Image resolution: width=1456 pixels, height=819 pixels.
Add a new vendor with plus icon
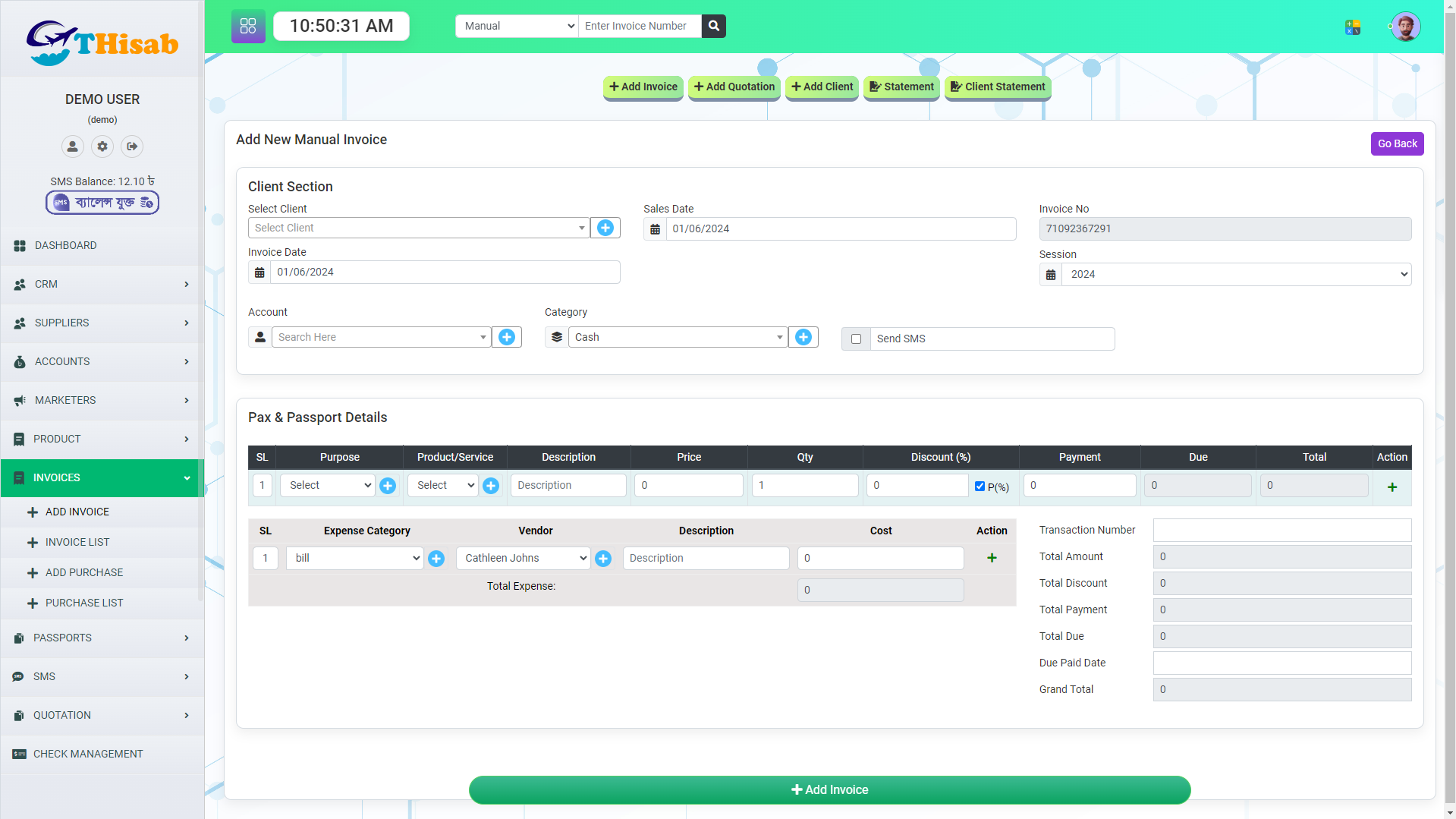pyautogui.click(x=603, y=559)
